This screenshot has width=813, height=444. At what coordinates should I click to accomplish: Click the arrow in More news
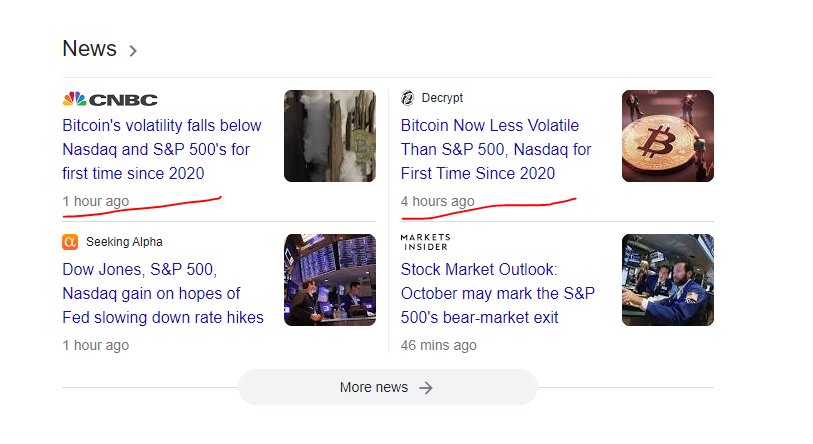tap(426, 387)
